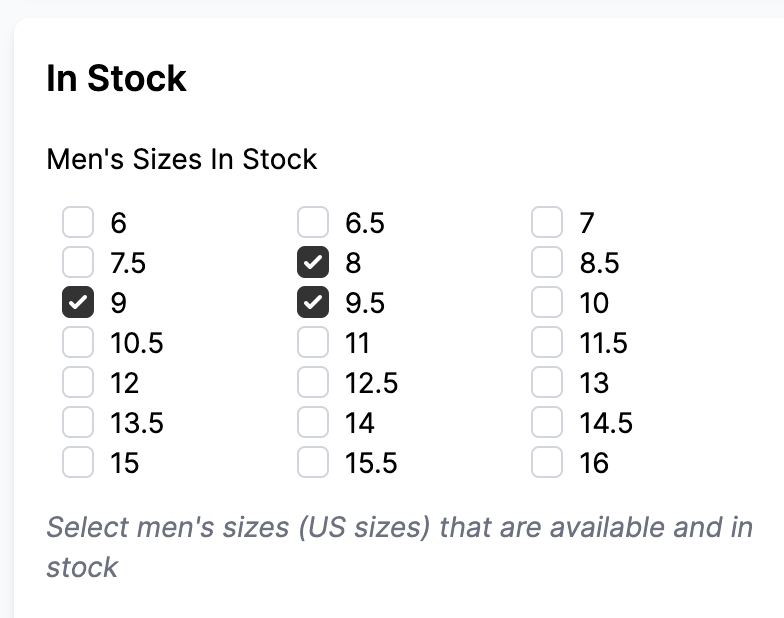
Task: Select the size 7 checkbox
Action: click(547, 222)
